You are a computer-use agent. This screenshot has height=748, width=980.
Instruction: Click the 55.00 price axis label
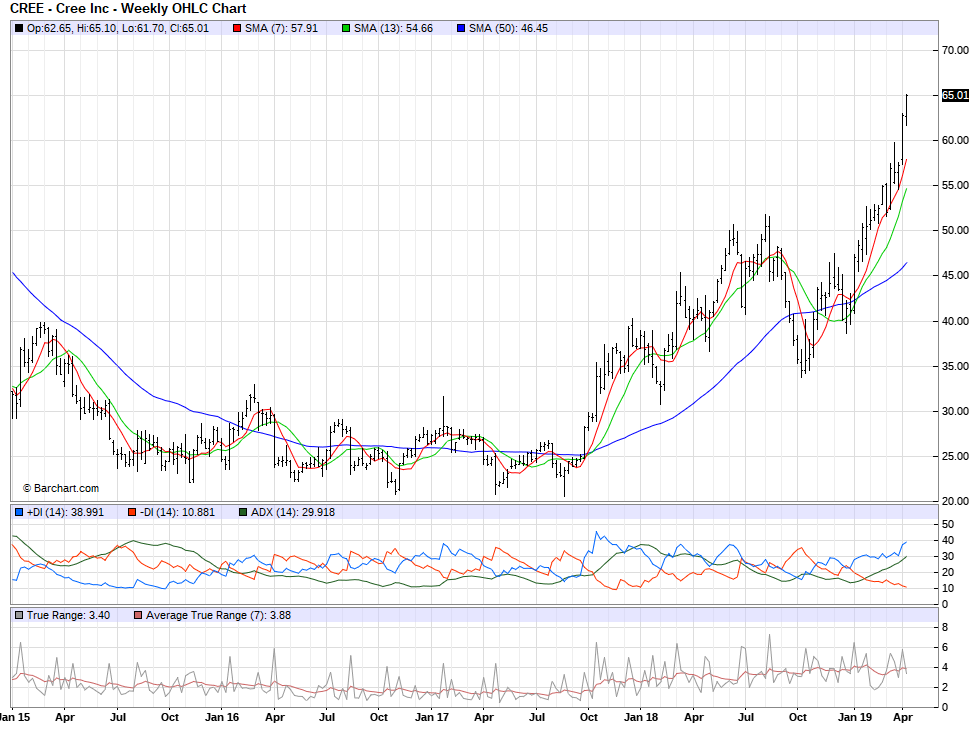point(955,186)
